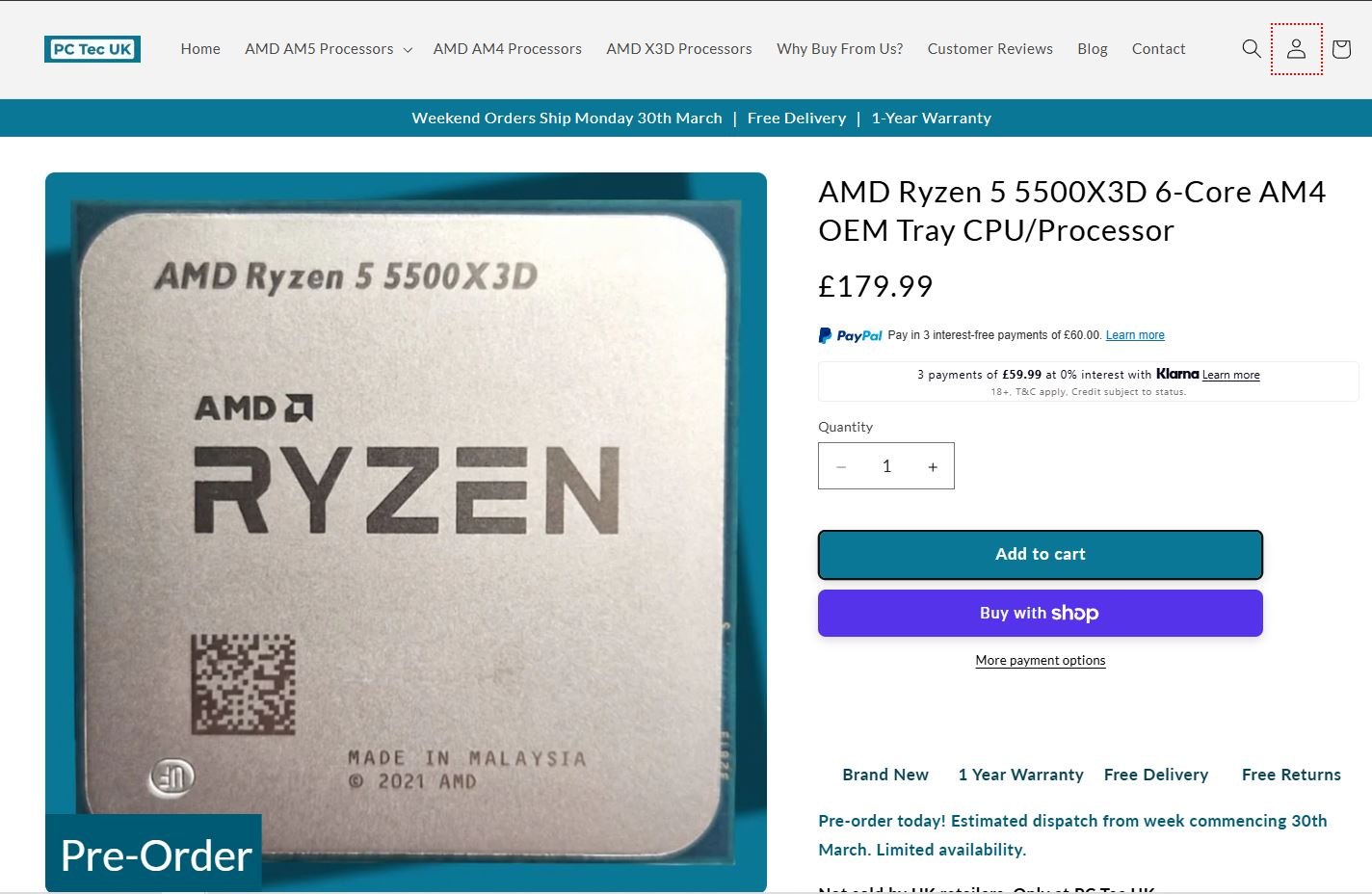1372x894 pixels.
Task: Open the search magnifier icon
Action: click(x=1252, y=49)
